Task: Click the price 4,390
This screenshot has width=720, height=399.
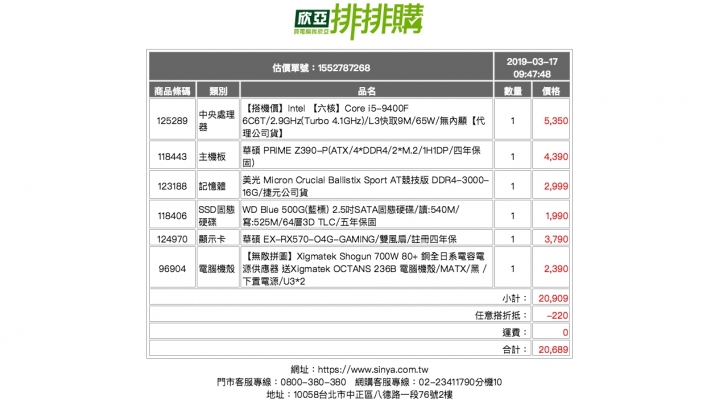Action: pos(556,157)
